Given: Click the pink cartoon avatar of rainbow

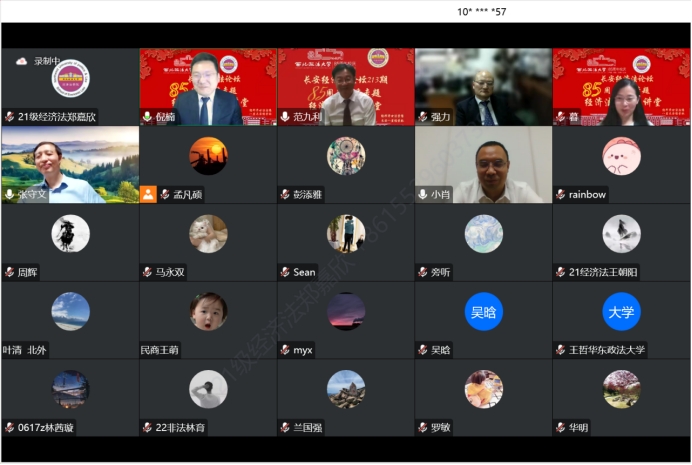Looking at the screenshot, I should [x=621, y=155].
